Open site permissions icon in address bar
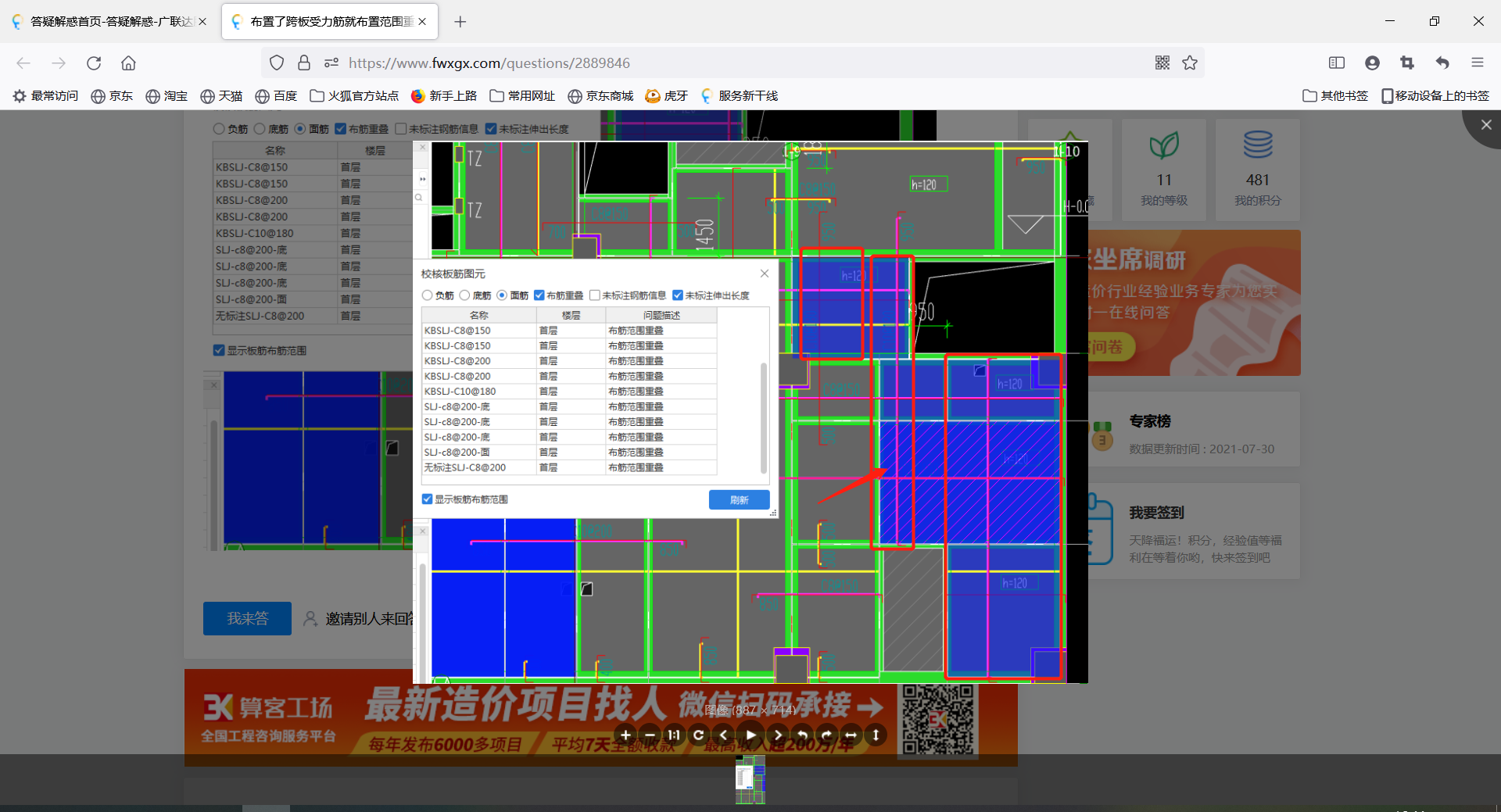 (331, 63)
